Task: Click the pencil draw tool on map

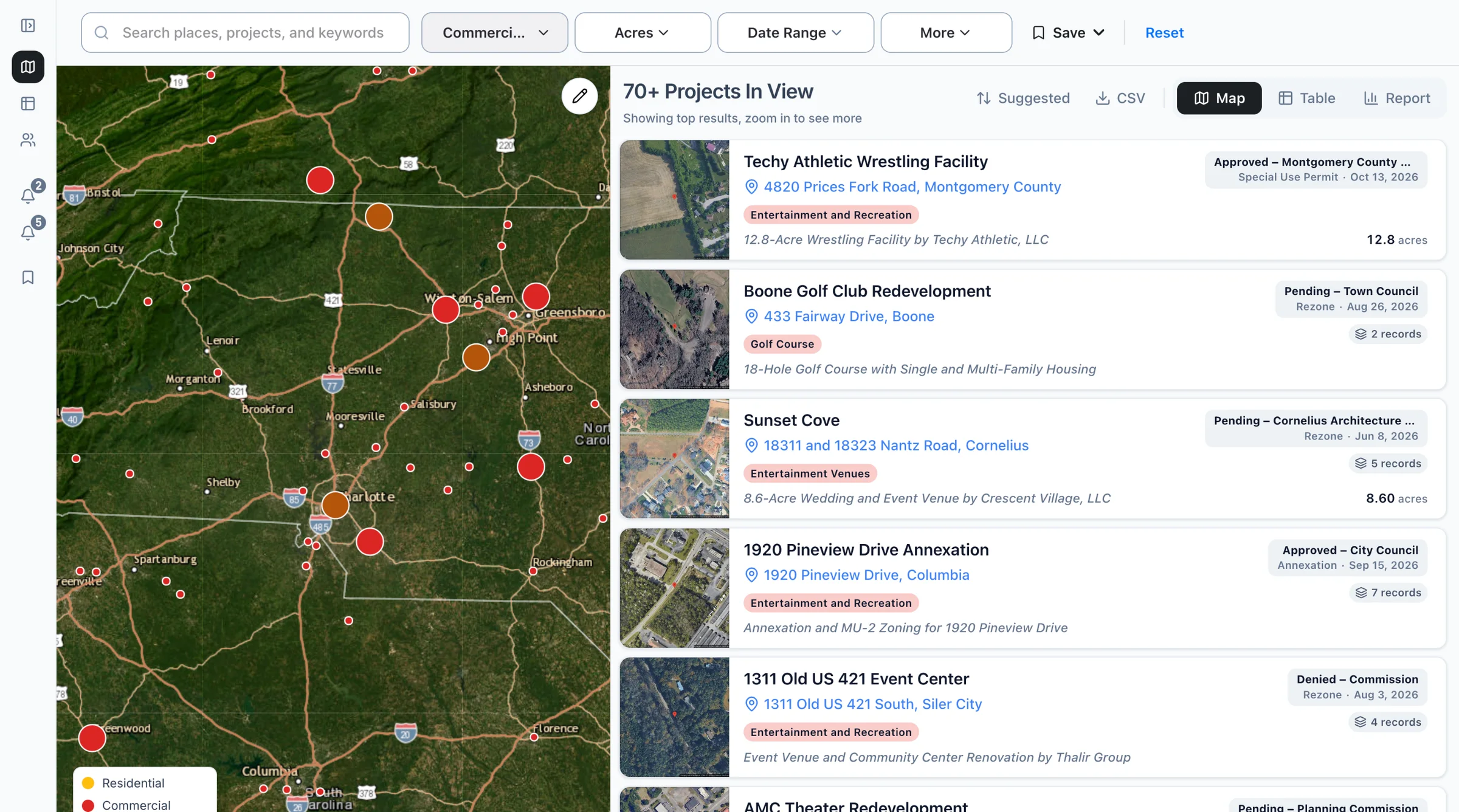Action: tap(579, 96)
